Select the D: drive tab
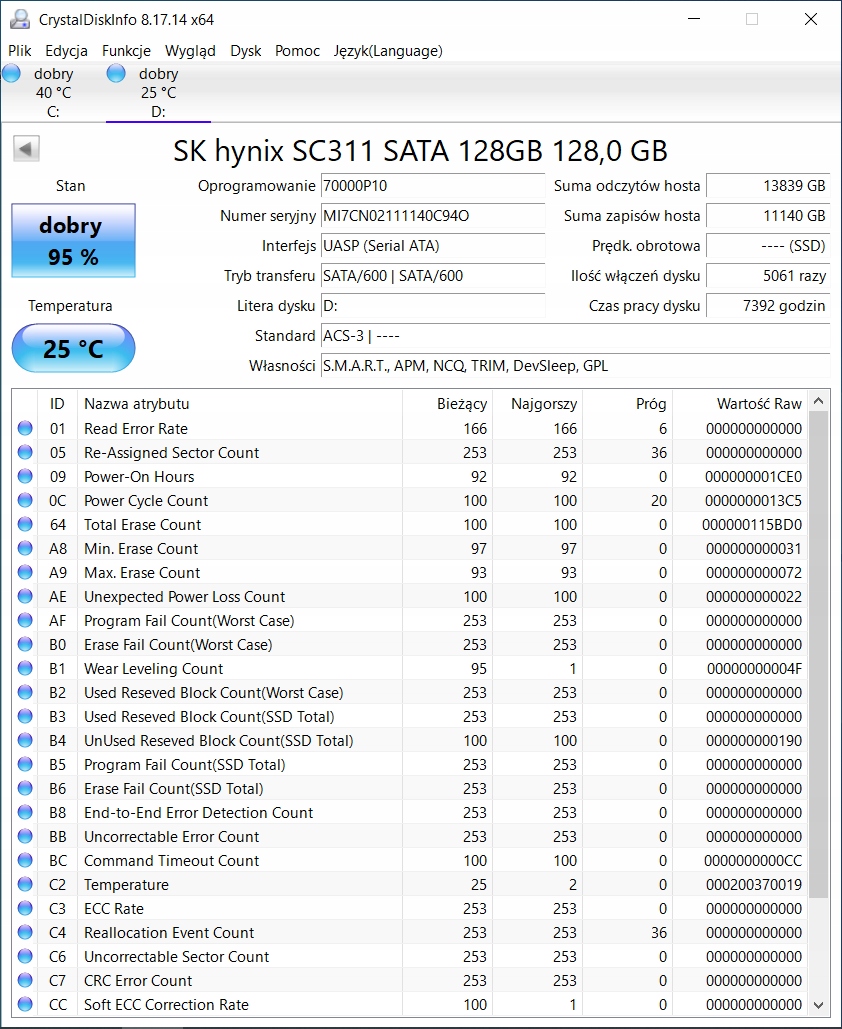 (157, 93)
